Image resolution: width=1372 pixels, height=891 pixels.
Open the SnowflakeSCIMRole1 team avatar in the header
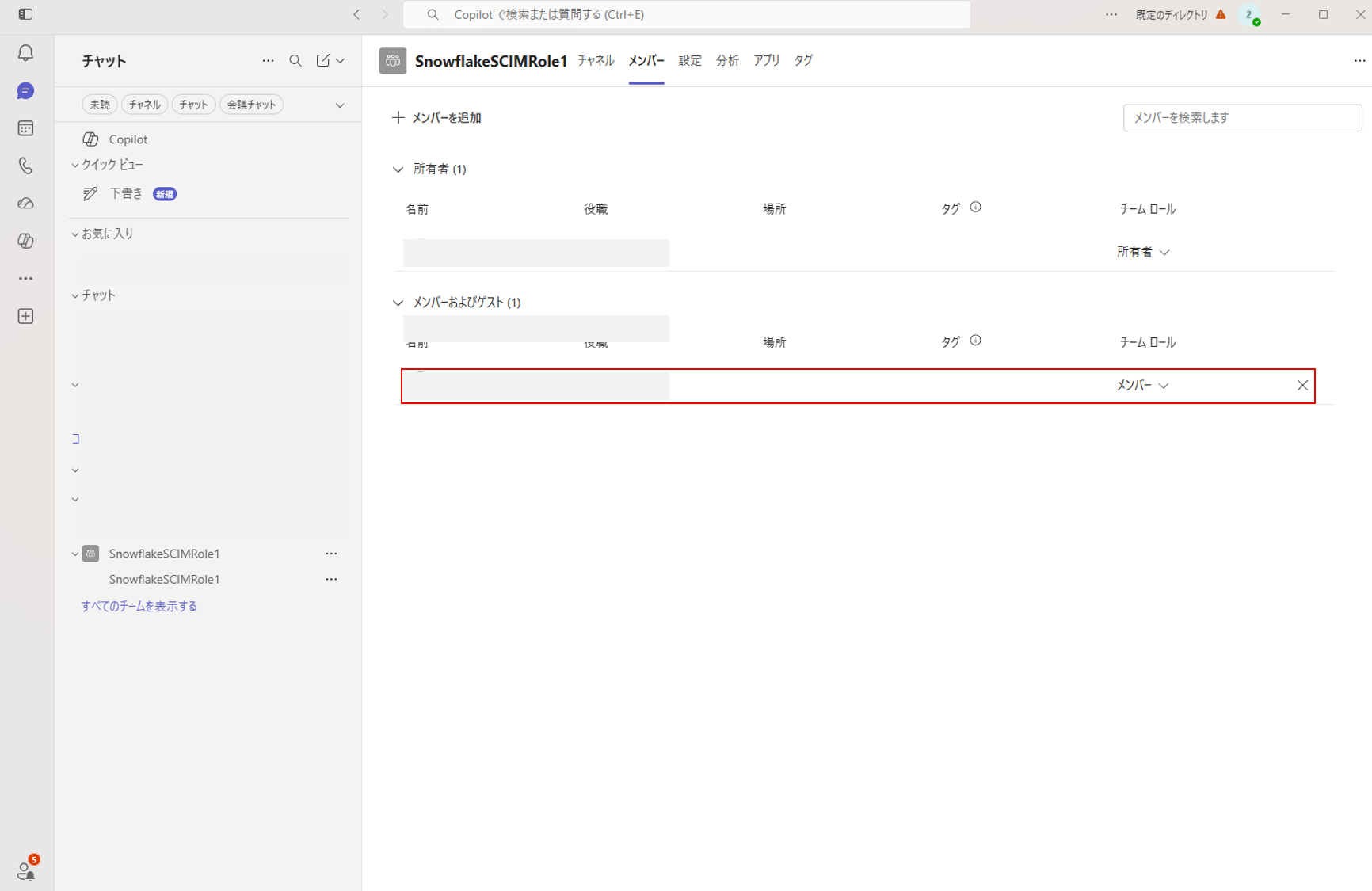click(x=393, y=61)
